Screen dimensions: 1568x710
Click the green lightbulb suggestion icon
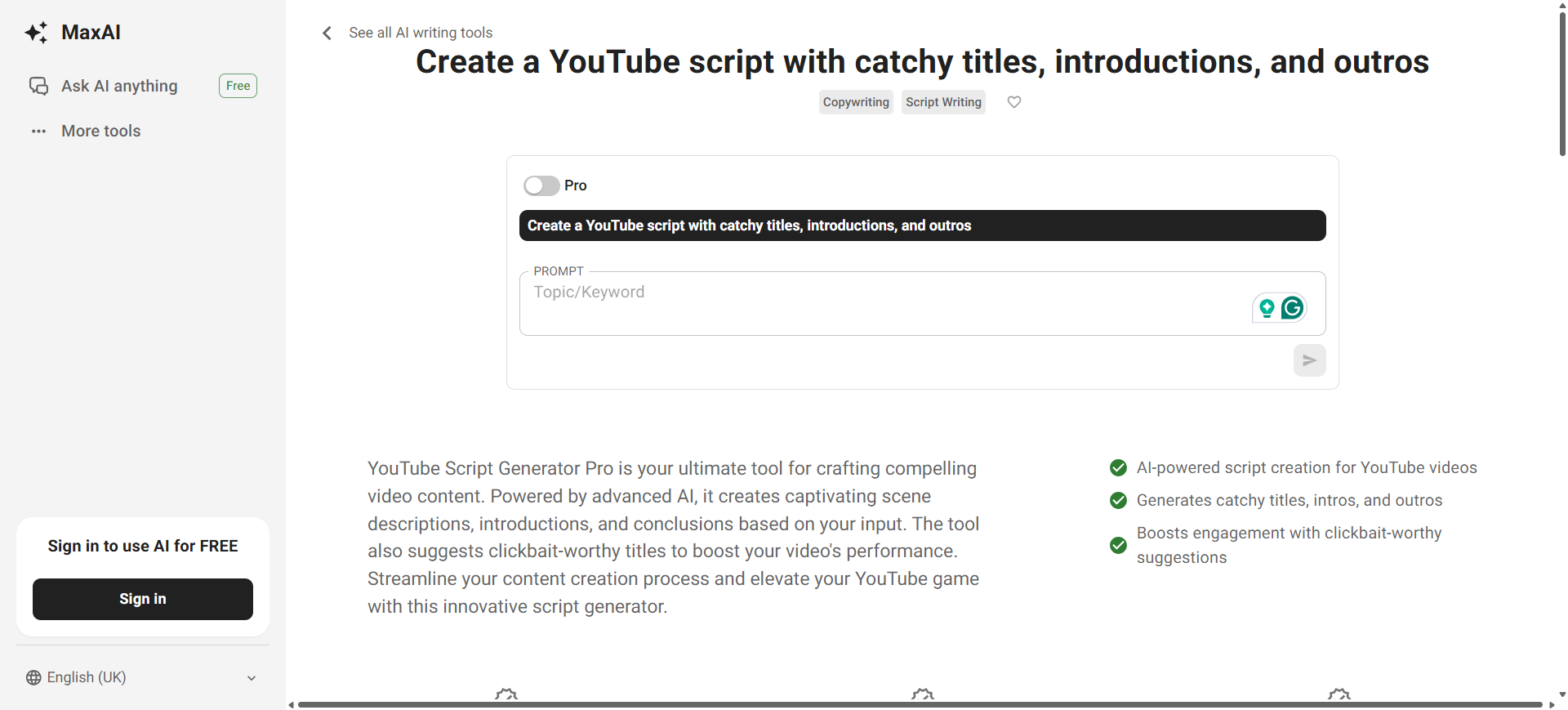click(1266, 308)
